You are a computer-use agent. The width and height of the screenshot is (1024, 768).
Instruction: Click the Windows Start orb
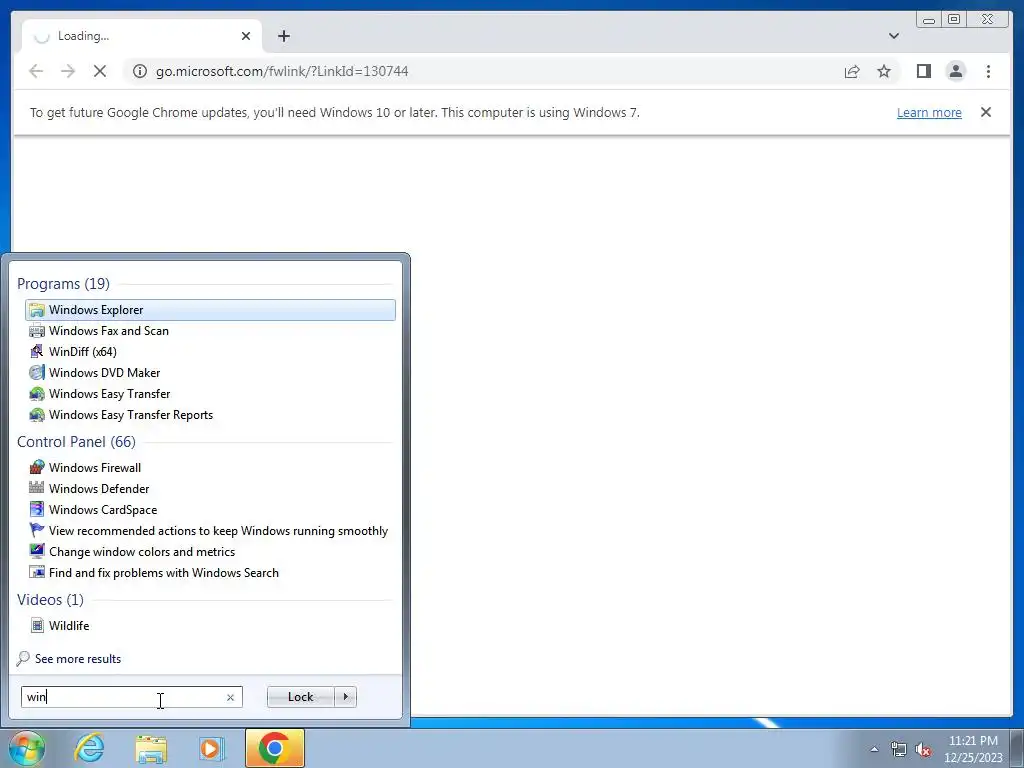click(27, 748)
